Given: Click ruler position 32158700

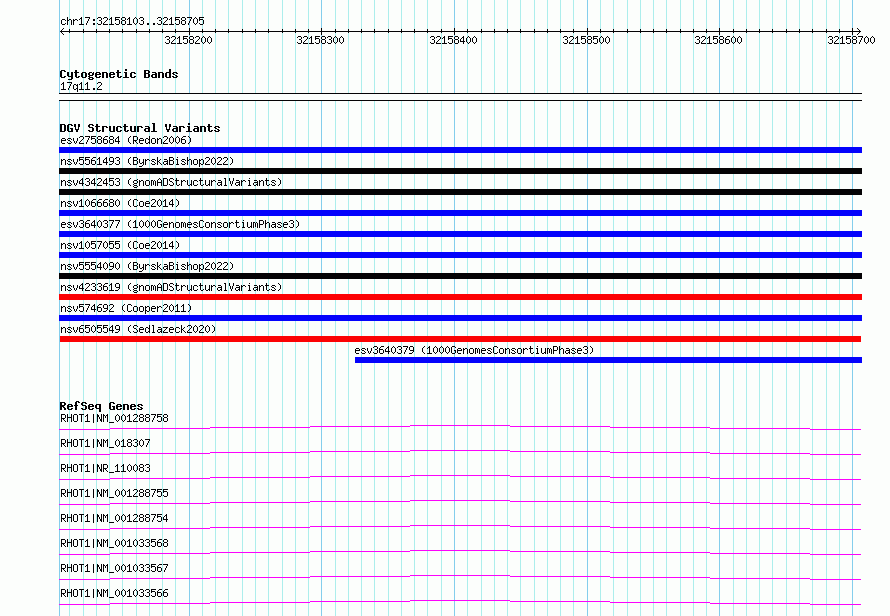Looking at the screenshot, I should 851,40.
